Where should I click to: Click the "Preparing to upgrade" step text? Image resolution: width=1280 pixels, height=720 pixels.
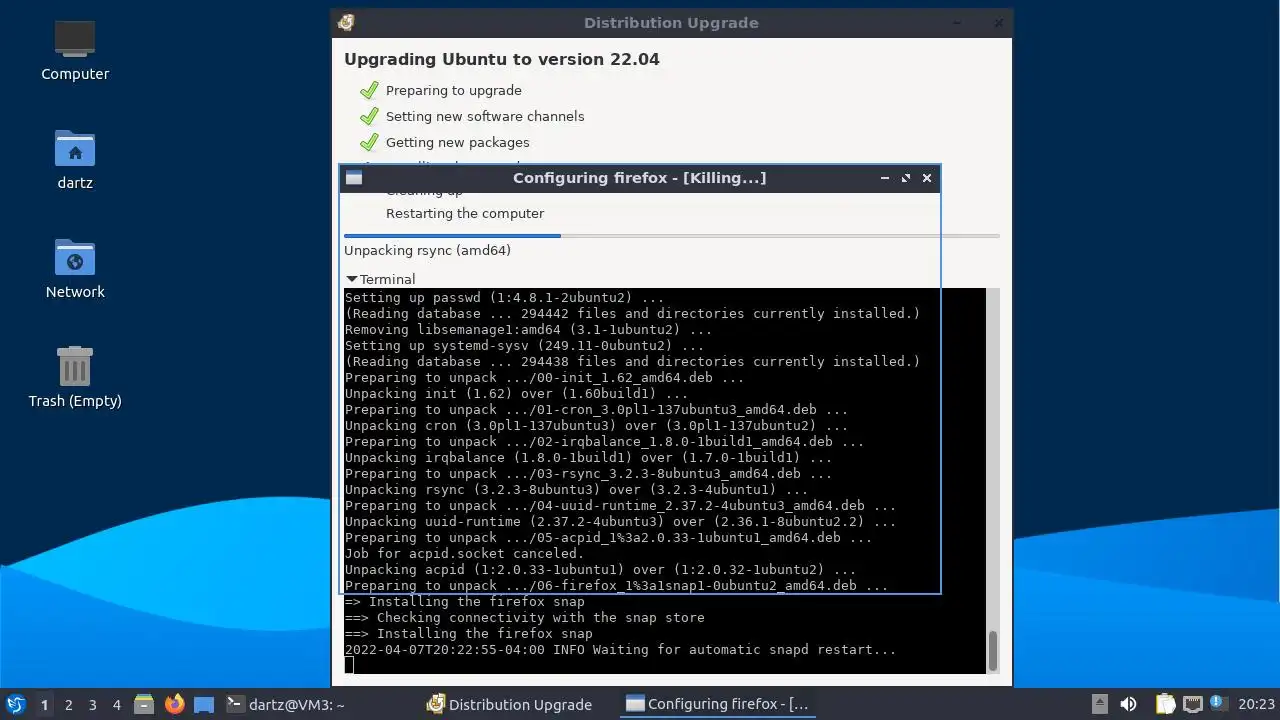(x=453, y=90)
